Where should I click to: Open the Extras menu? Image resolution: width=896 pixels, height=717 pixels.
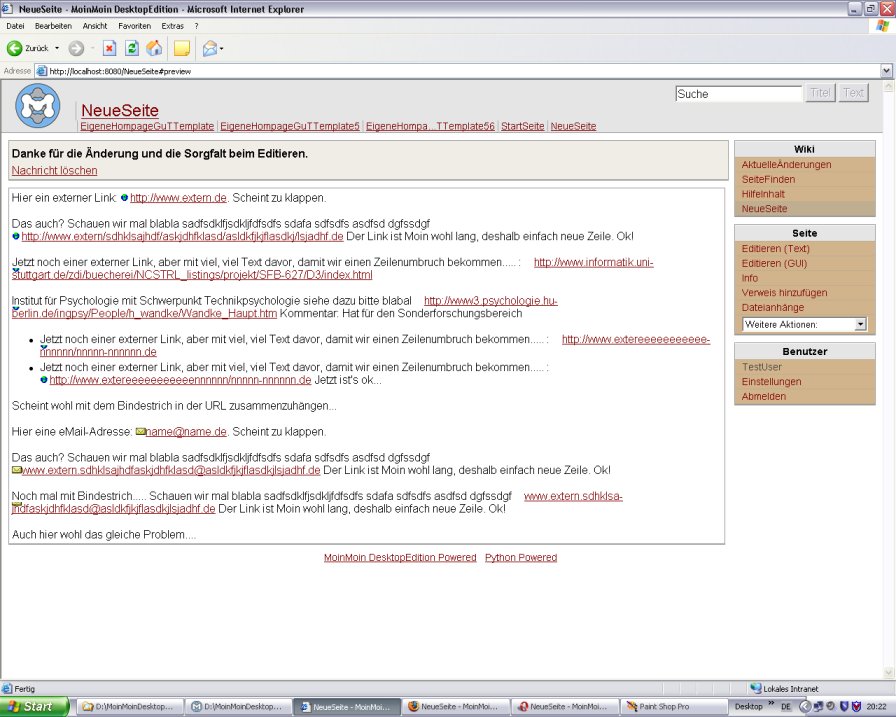[x=173, y=25]
